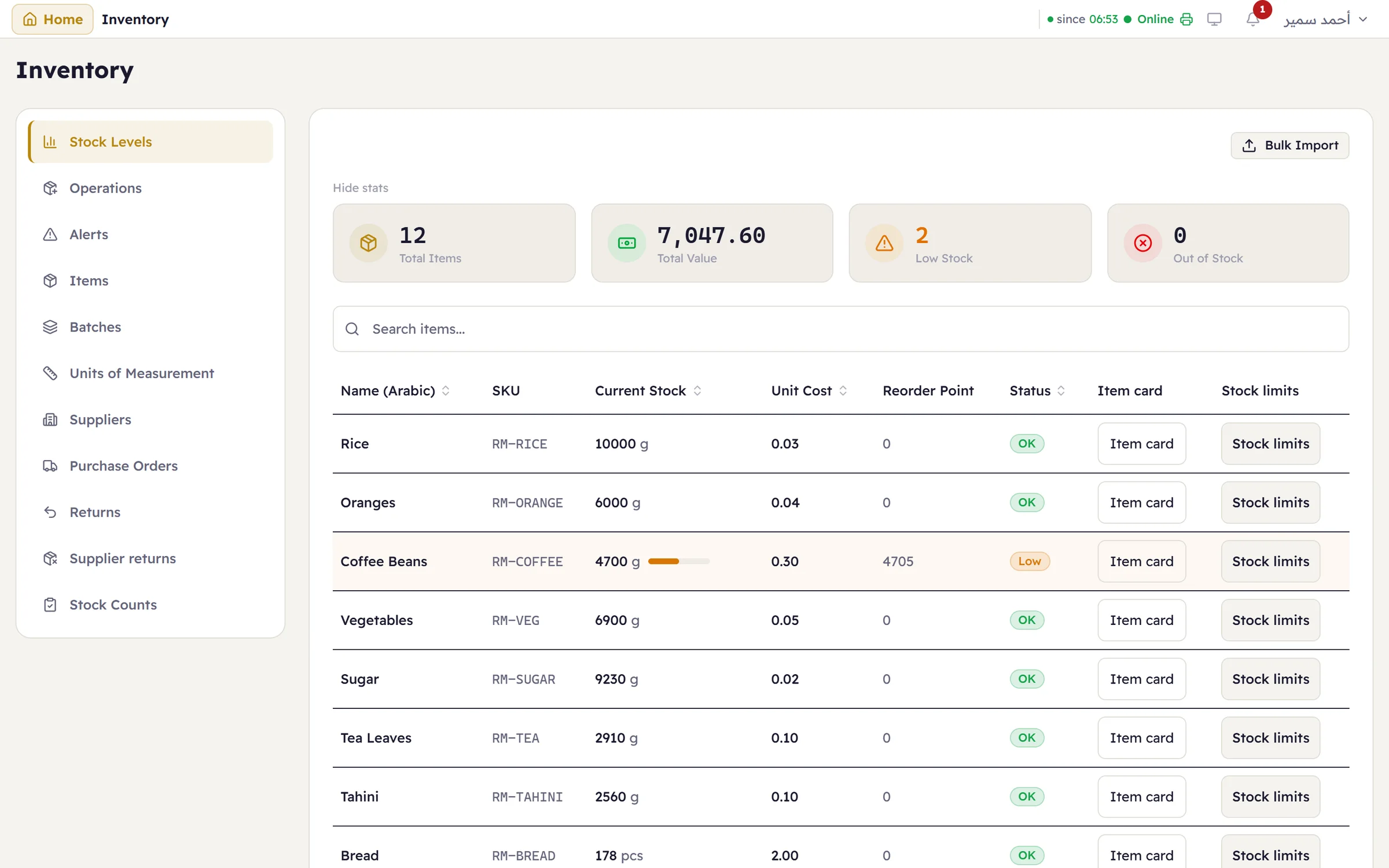Click the Total Value money icon

click(x=627, y=243)
